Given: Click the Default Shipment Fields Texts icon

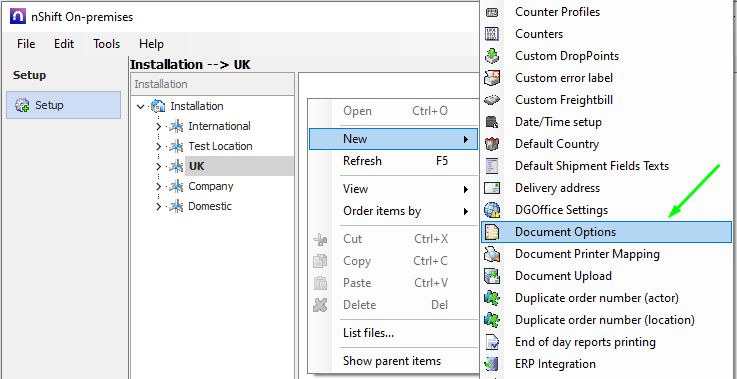Looking at the screenshot, I should 492,166.
